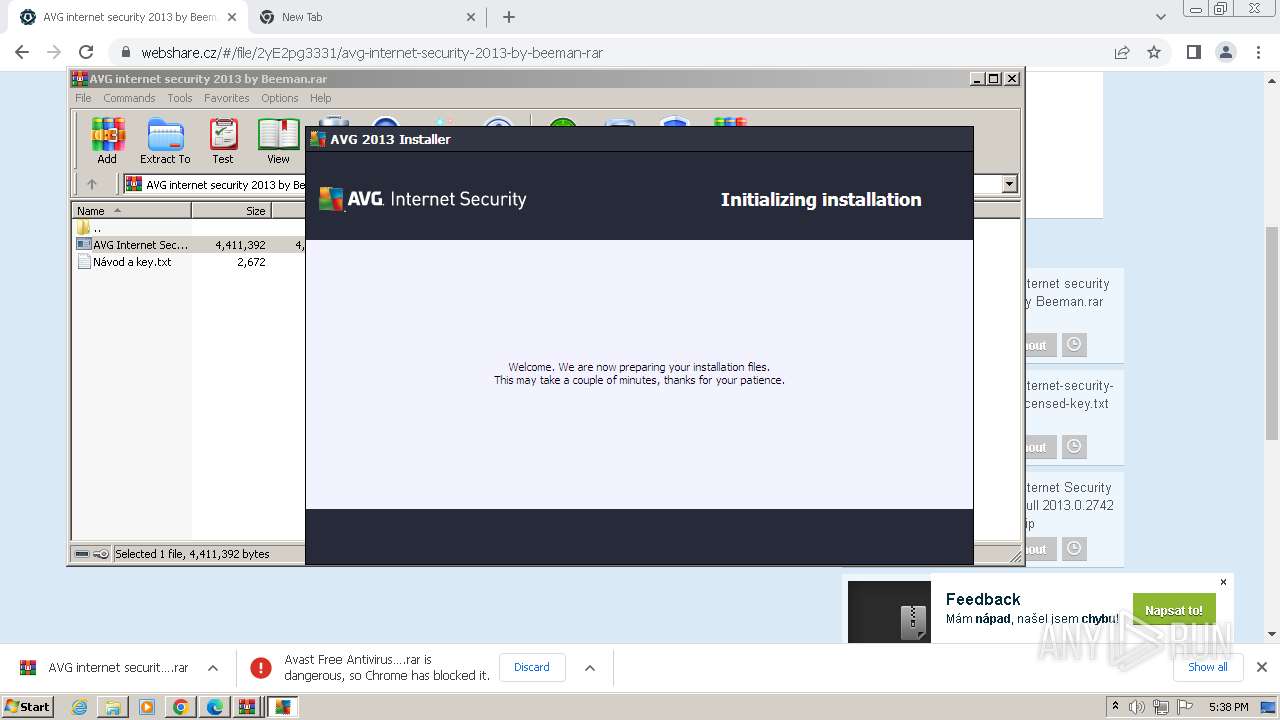The height and width of the screenshot is (720, 1280).
Task: Sort WinRAR file list by Name column
Action: 131,210
